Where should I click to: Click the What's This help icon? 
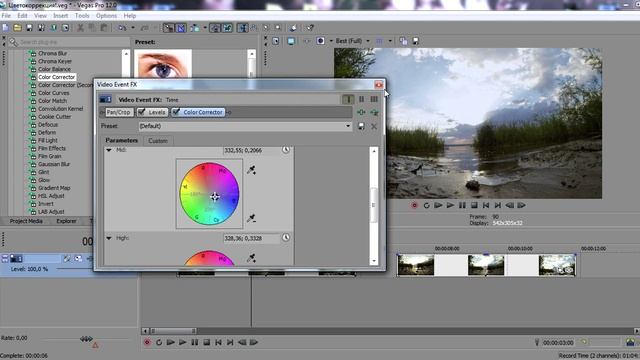[x=310, y=28]
